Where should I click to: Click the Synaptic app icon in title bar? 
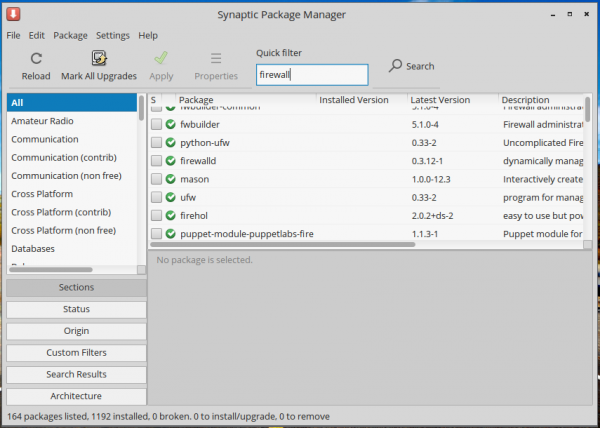(13, 14)
